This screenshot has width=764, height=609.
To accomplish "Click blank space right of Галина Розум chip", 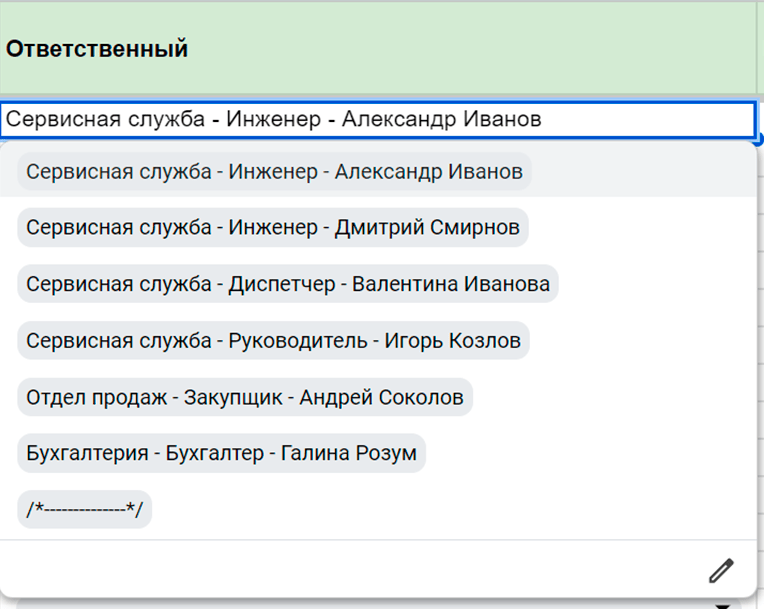I will (590, 453).
